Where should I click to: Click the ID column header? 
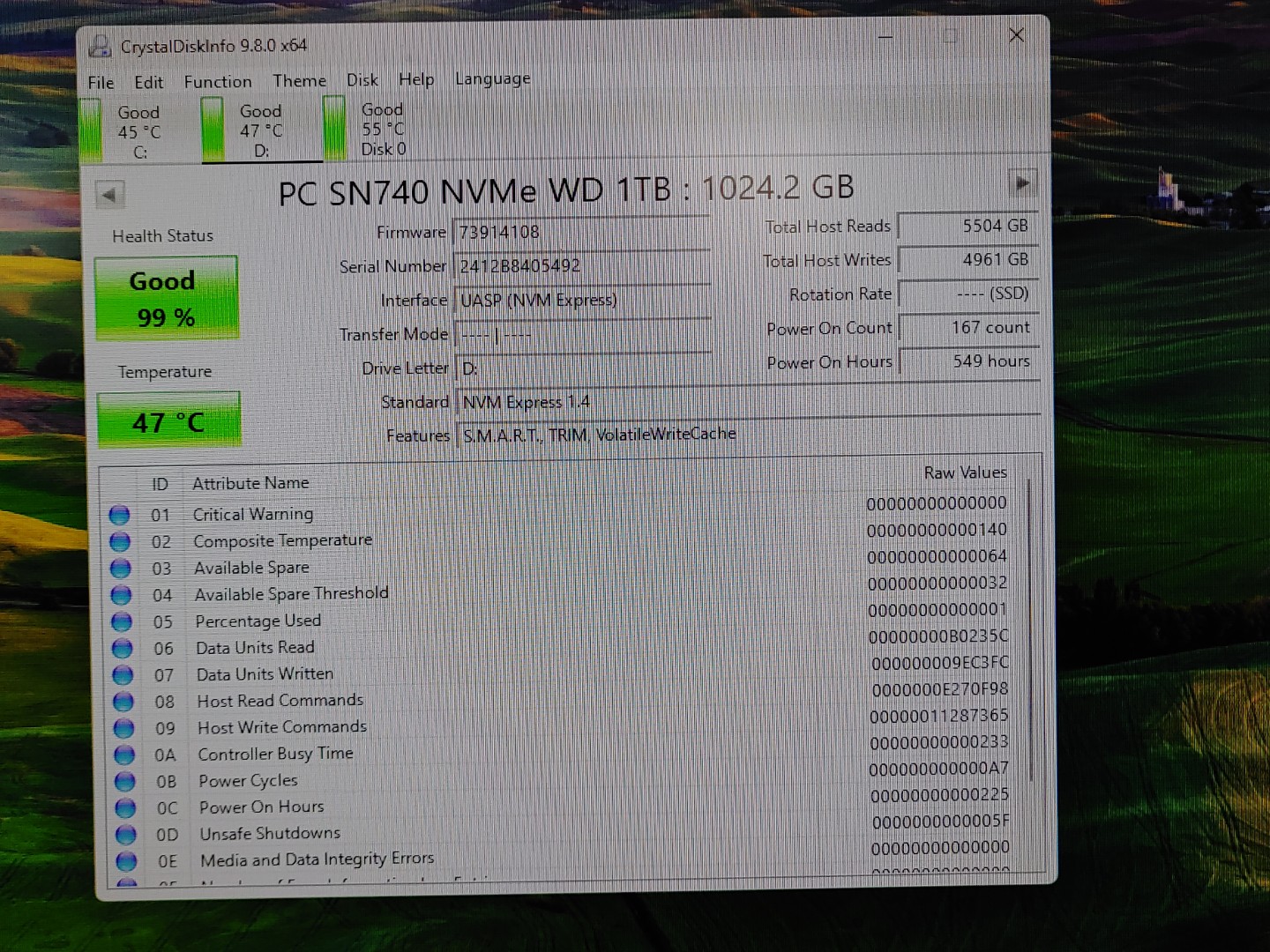(160, 484)
